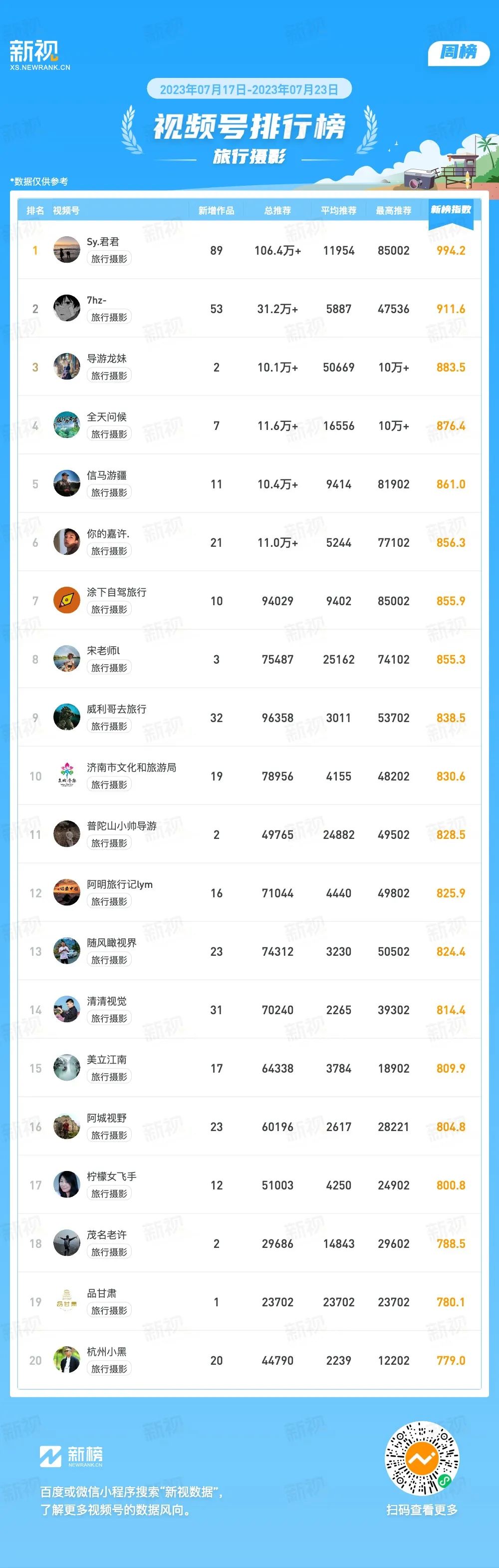Click the date range 2023年07月17日-07月23日 pill
This screenshot has width=499, height=1568.
click(249, 89)
